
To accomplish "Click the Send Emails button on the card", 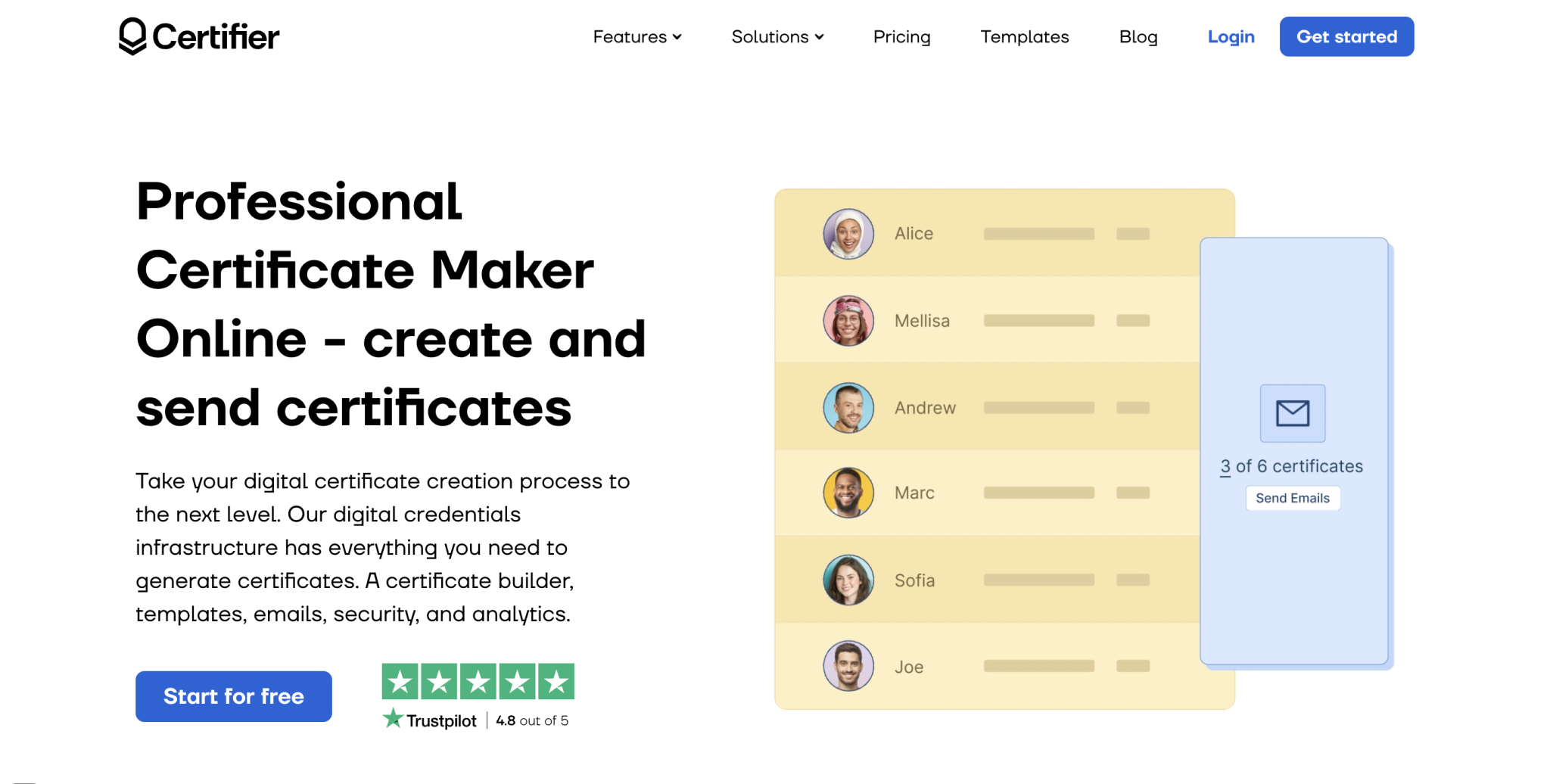I will tap(1293, 498).
